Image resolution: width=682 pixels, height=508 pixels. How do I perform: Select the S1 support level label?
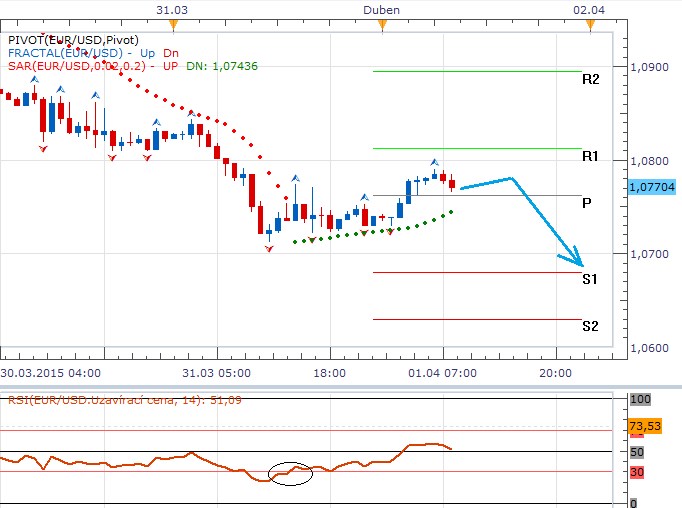[590, 279]
